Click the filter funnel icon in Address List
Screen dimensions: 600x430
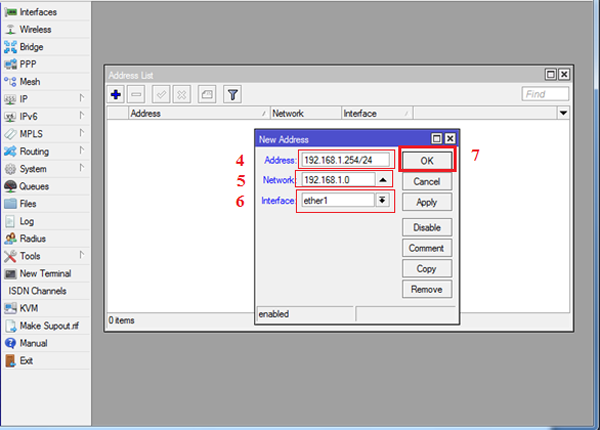tap(232, 94)
